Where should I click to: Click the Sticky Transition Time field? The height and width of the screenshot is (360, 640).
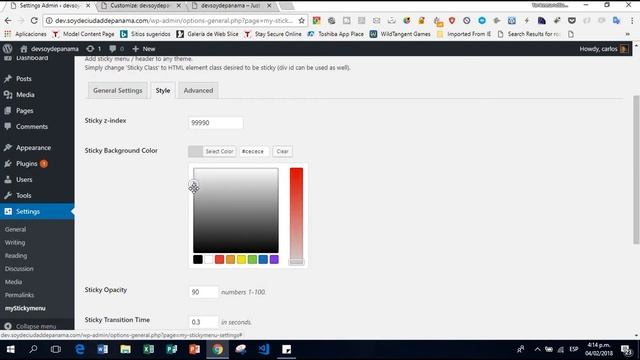tap(203, 322)
